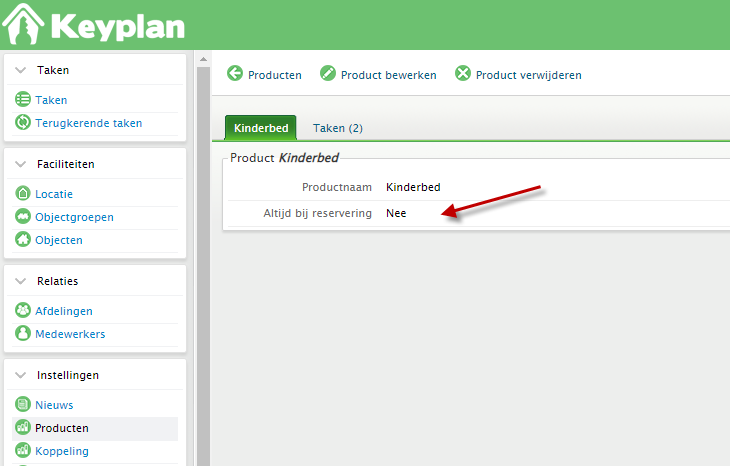The width and height of the screenshot is (730, 466).
Task: Click the Afdelingen group icon
Action: [x=23, y=311]
